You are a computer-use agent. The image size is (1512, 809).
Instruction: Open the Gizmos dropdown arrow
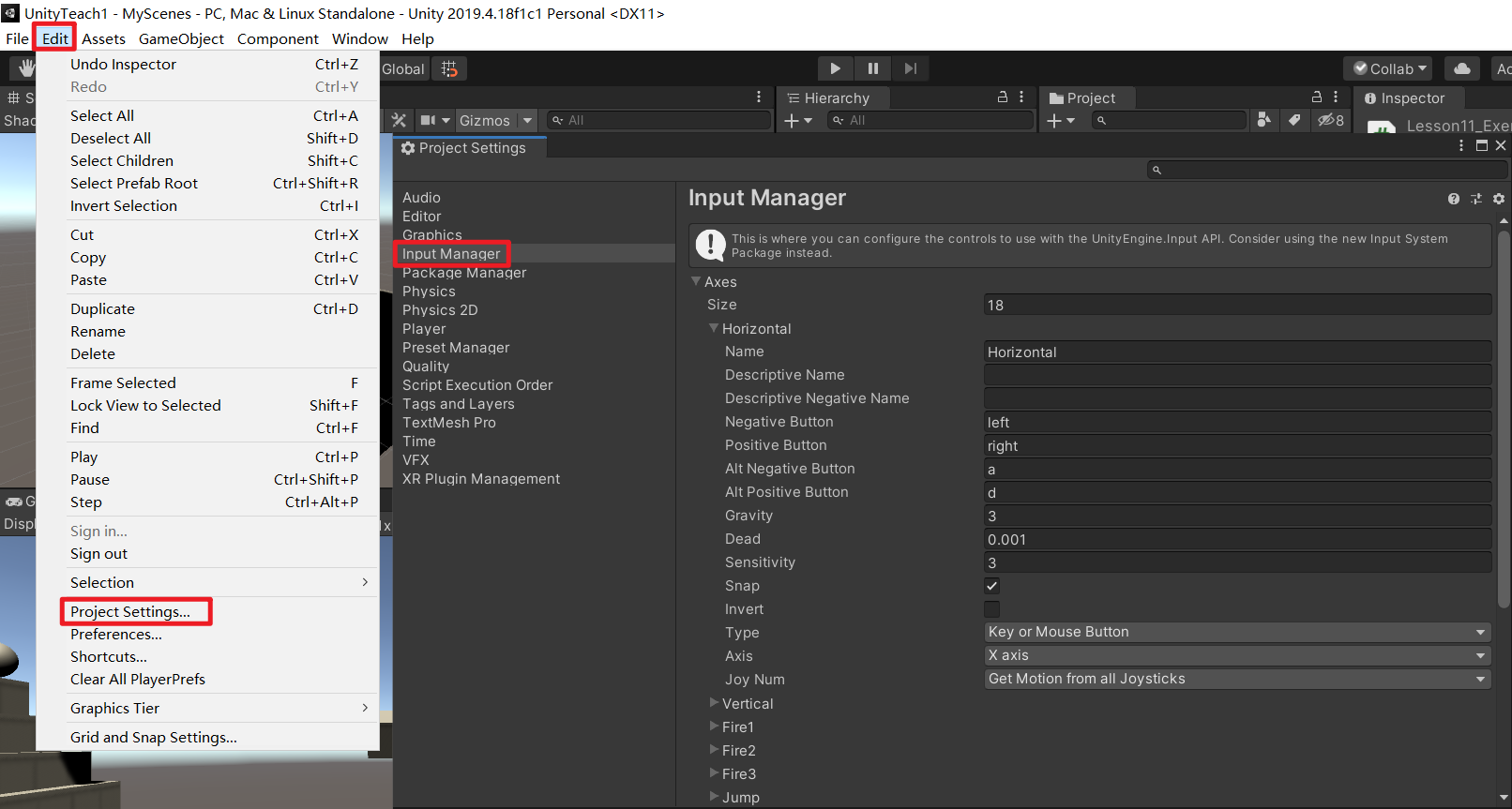click(x=527, y=120)
